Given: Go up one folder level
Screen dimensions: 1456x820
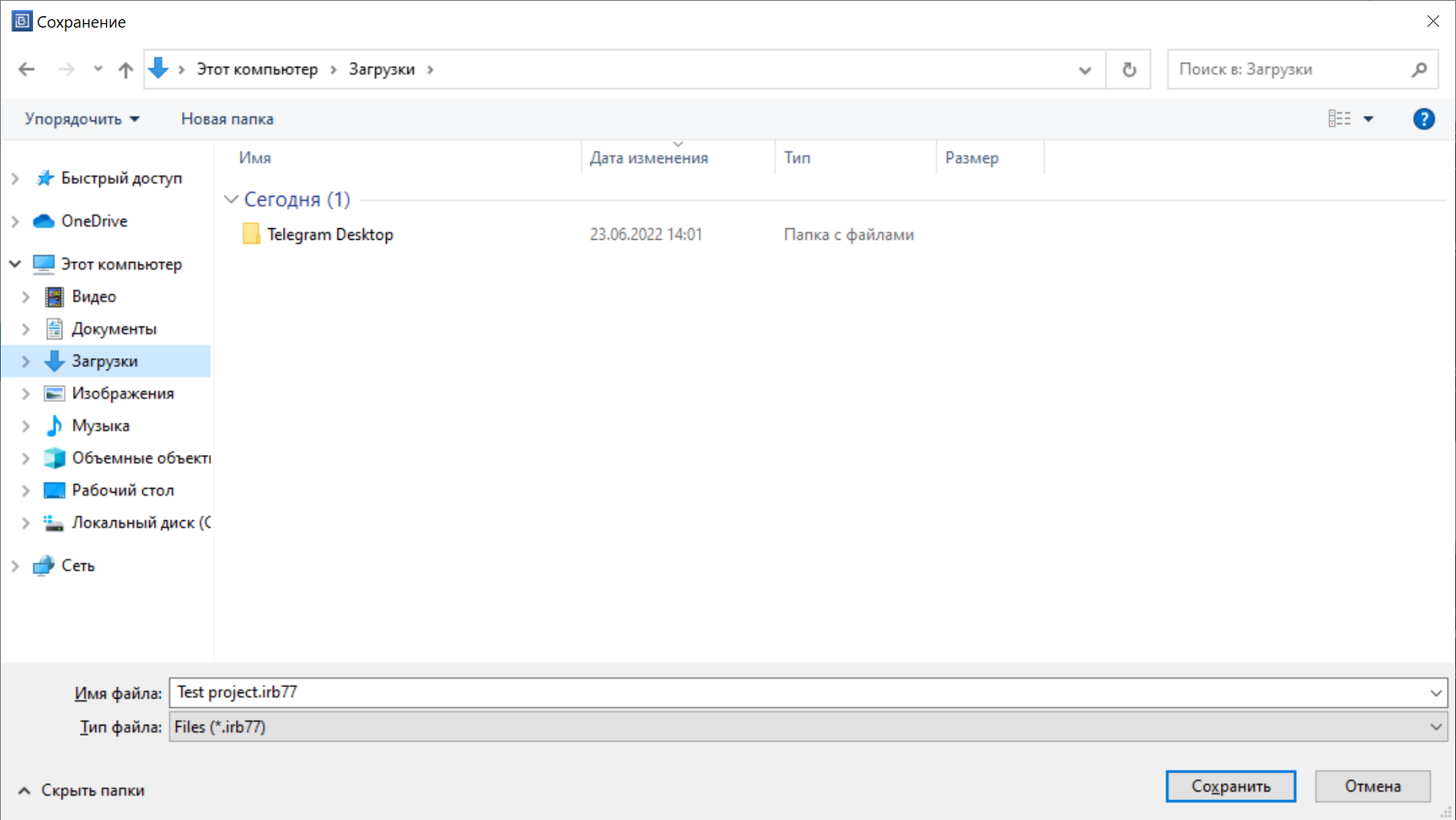Looking at the screenshot, I should pos(125,70).
